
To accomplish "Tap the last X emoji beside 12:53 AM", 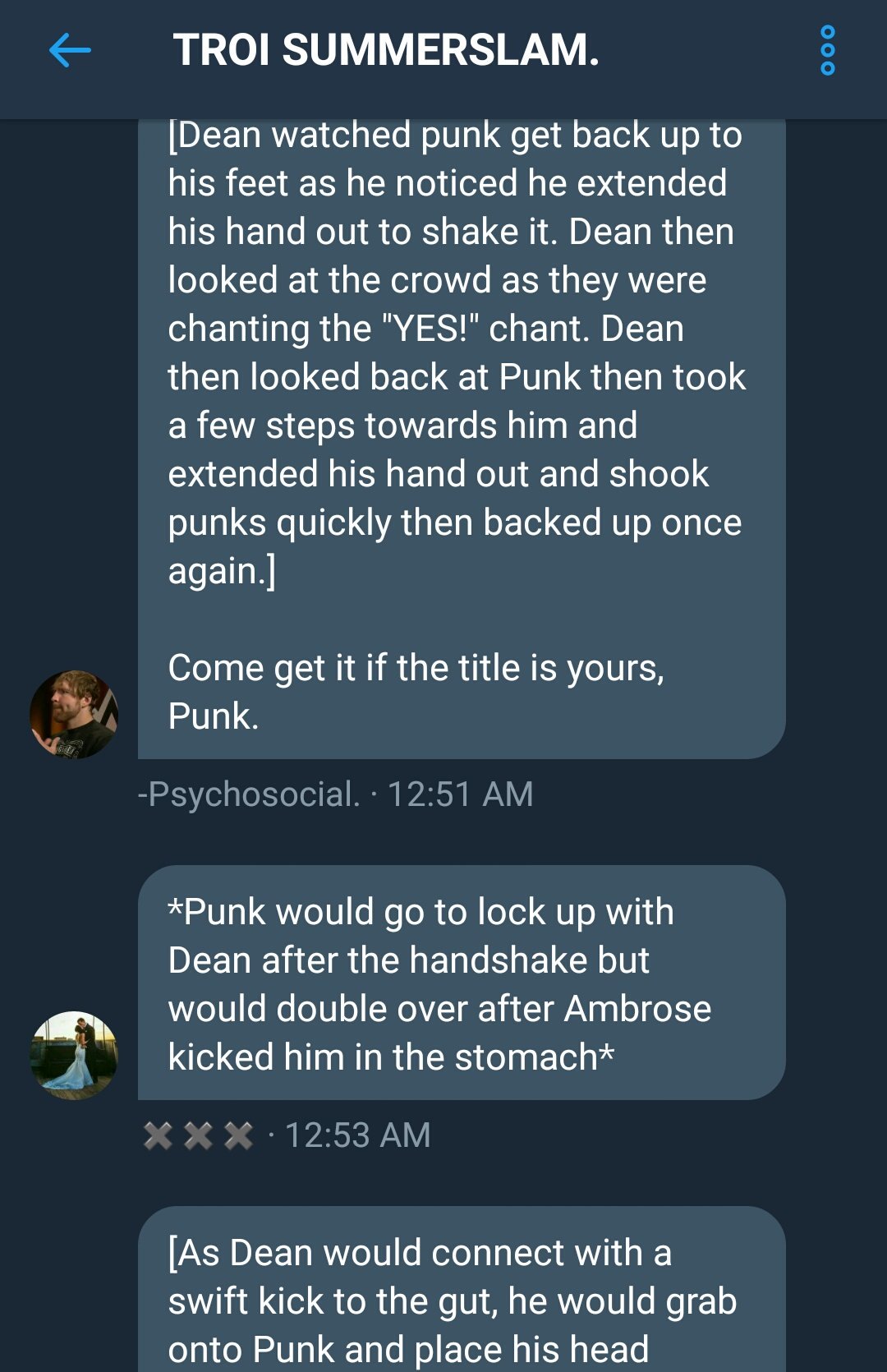I will (x=238, y=1135).
